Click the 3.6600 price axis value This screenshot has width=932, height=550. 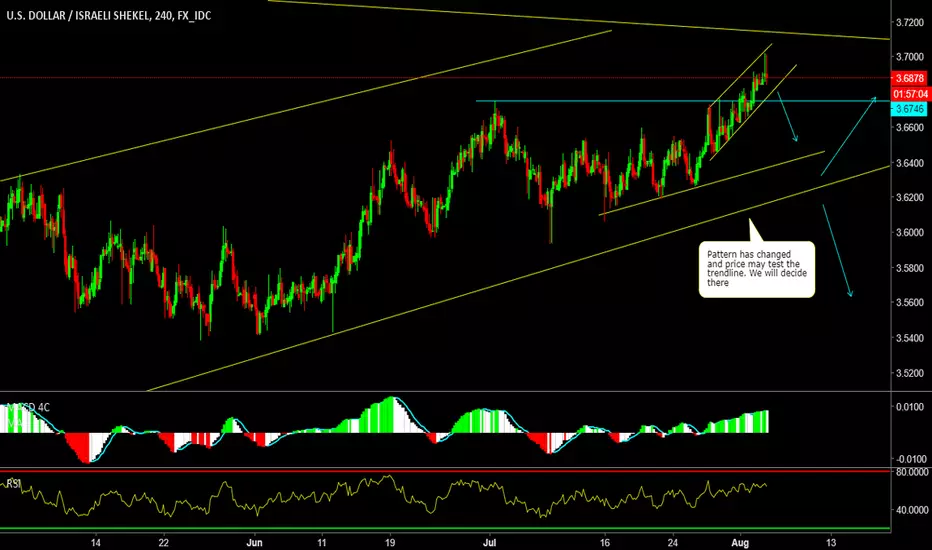909,128
